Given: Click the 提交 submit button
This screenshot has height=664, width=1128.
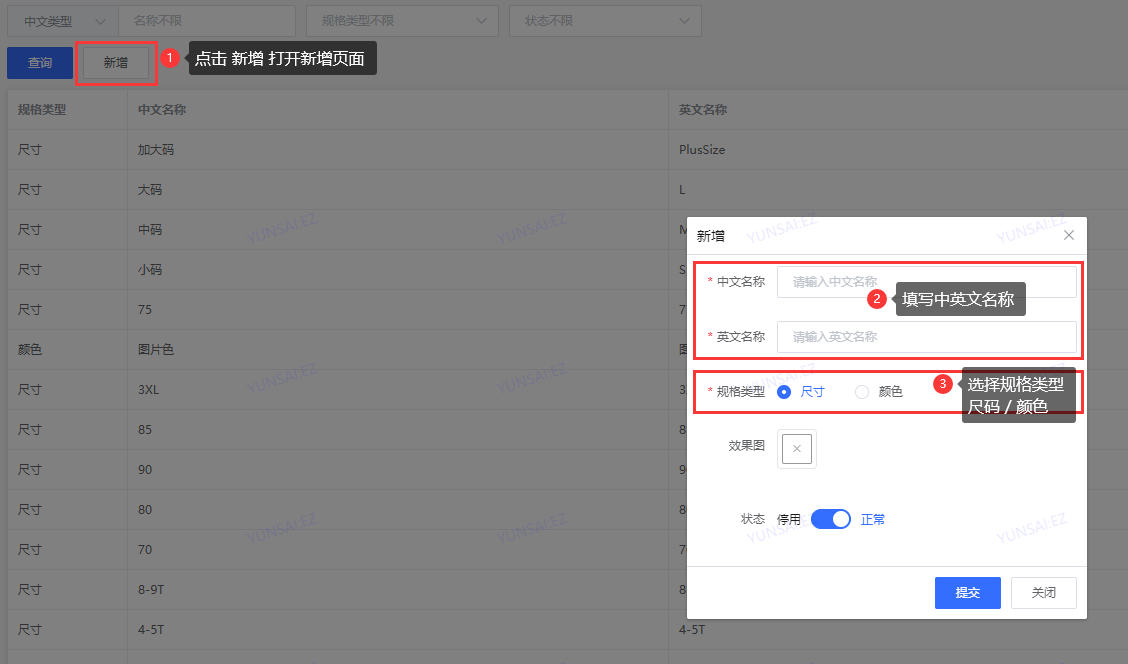Looking at the screenshot, I should point(968,593).
